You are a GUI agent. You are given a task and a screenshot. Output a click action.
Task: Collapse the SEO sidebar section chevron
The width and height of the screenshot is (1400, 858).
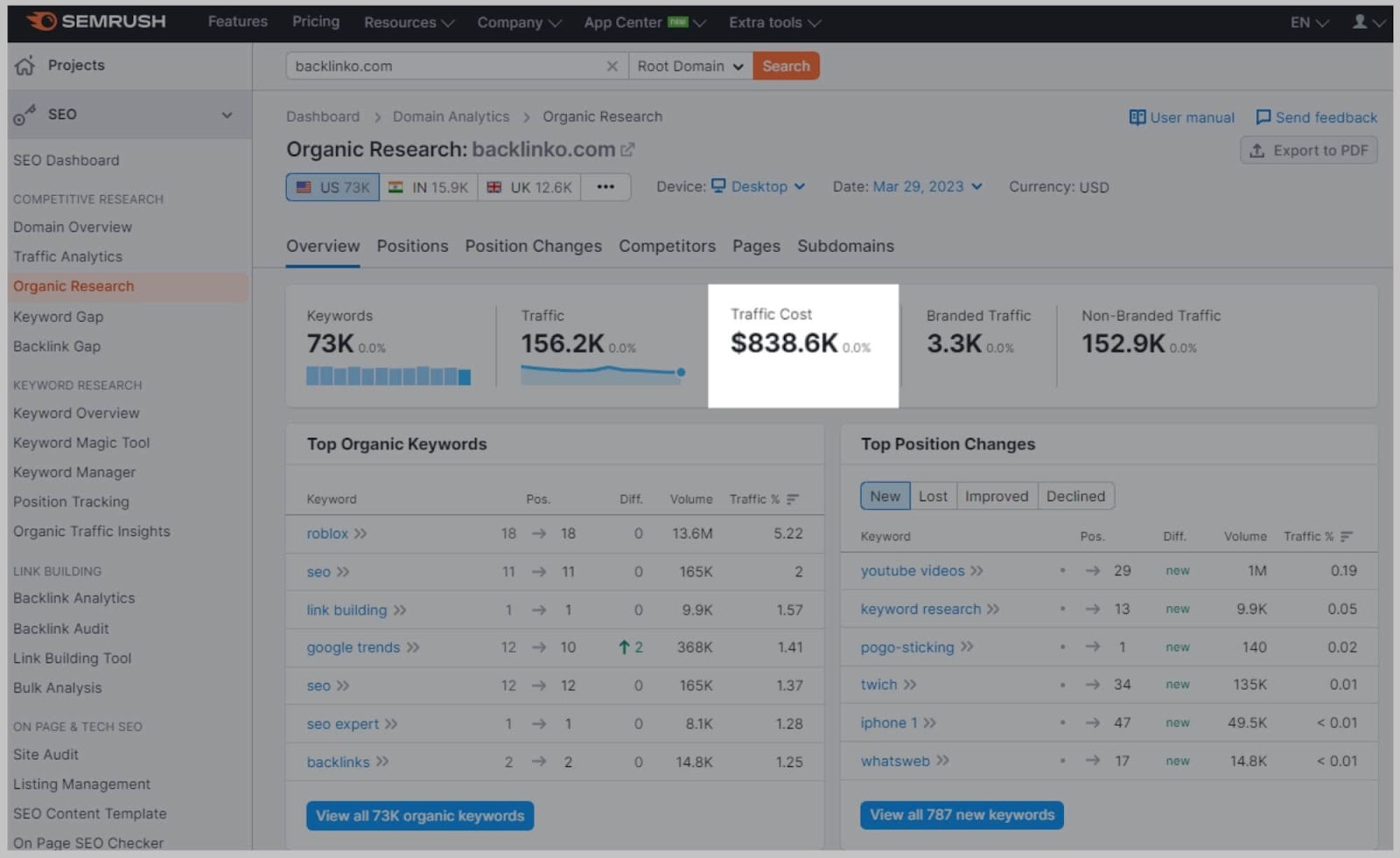click(227, 115)
